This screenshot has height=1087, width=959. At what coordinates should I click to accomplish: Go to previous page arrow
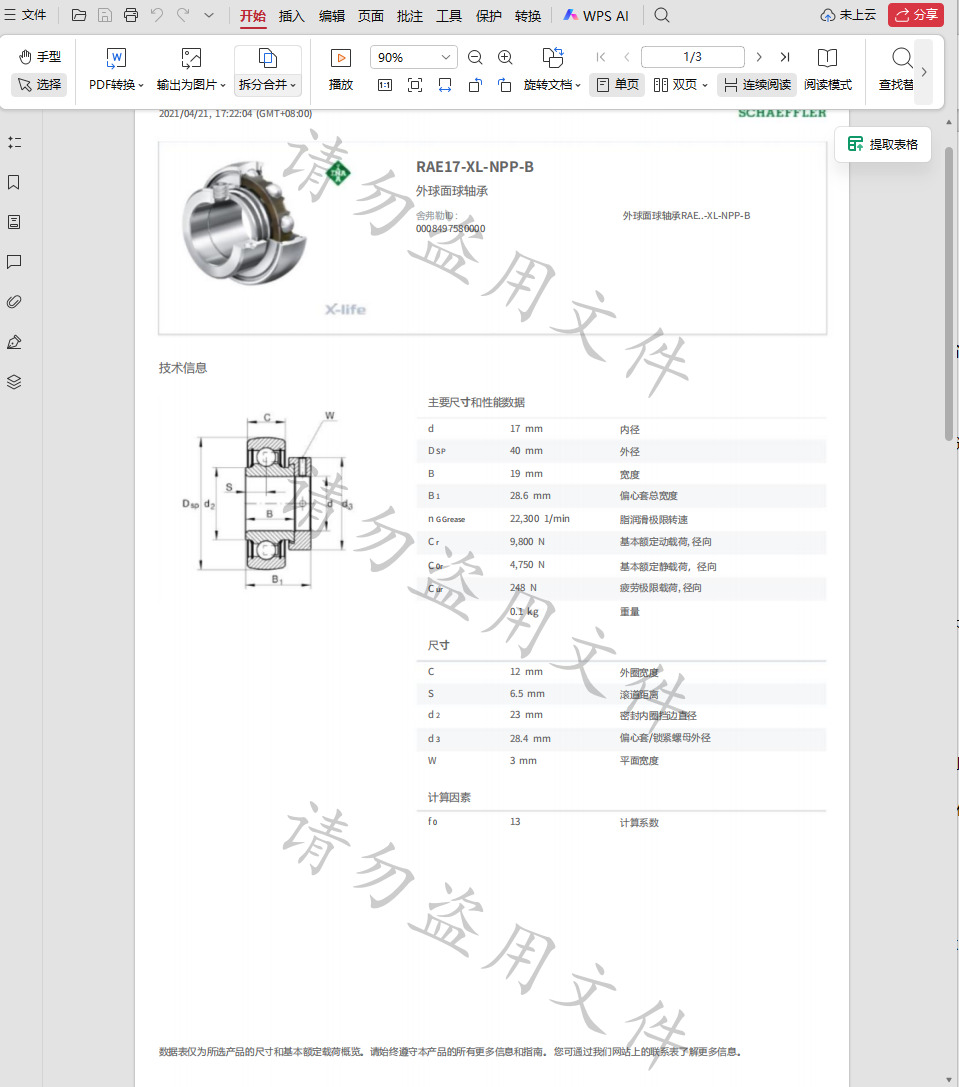click(x=627, y=57)
